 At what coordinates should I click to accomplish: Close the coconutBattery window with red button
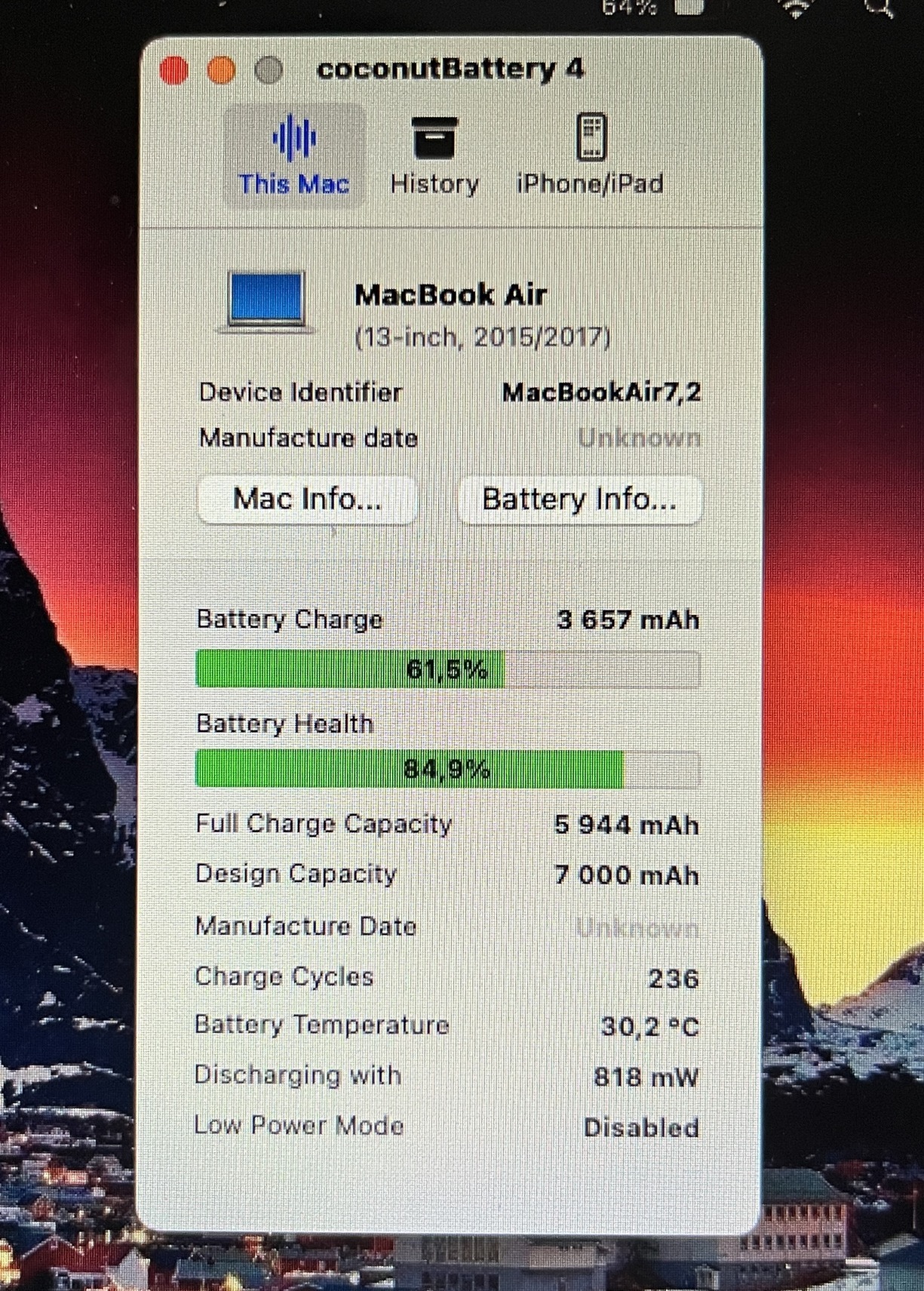pos(174,71)
